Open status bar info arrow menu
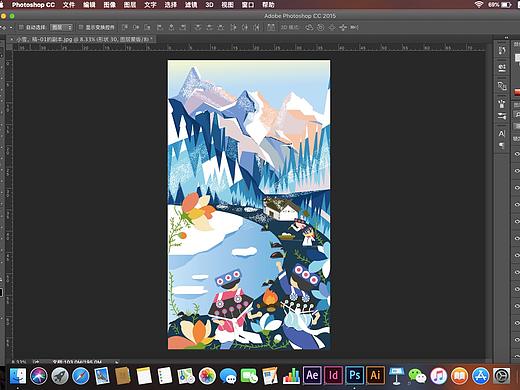The width and height of the screenshot is (520, 390). pos(117,361)
